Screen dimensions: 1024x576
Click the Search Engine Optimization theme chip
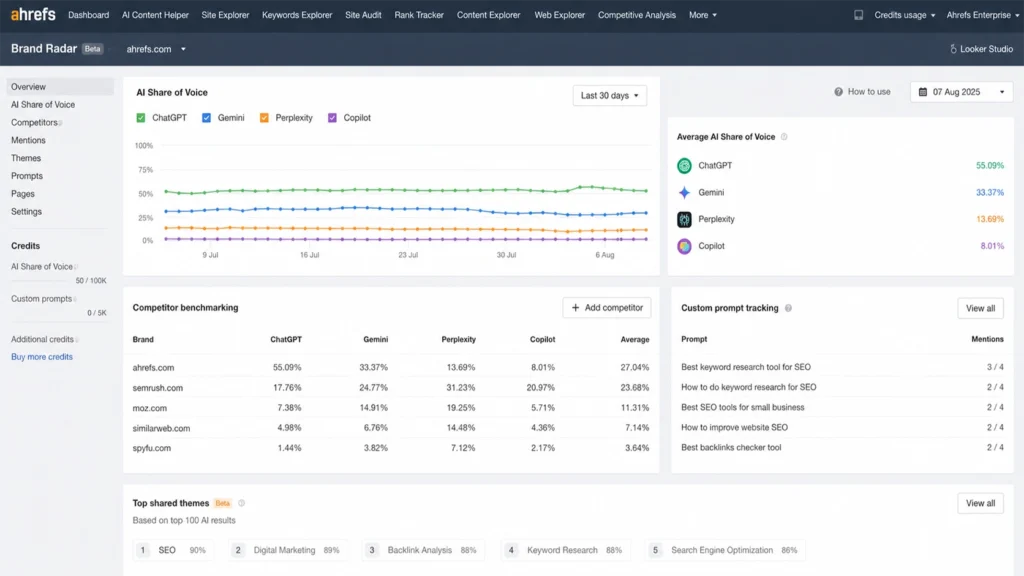tap(726, 550)
